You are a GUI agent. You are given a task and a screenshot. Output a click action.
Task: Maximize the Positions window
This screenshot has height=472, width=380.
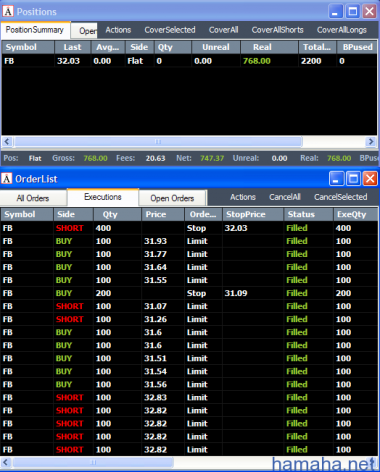[353, 12]
